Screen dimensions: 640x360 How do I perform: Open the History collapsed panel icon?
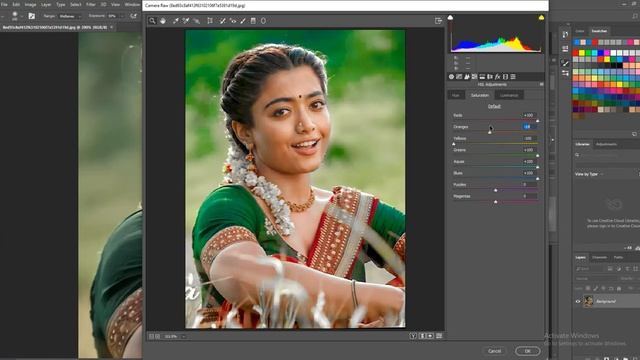click(x=565, y=35)
